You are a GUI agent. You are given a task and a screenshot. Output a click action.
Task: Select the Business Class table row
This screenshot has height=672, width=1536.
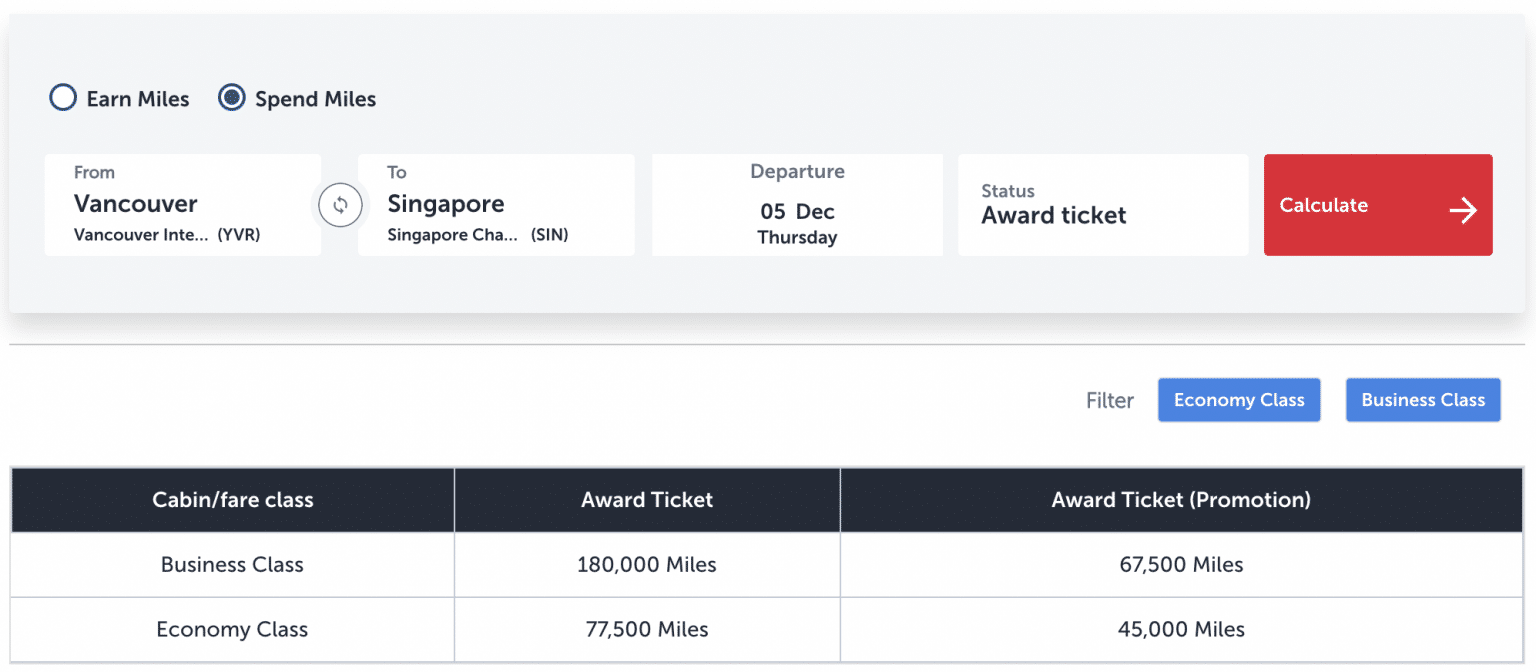point(232,564)
